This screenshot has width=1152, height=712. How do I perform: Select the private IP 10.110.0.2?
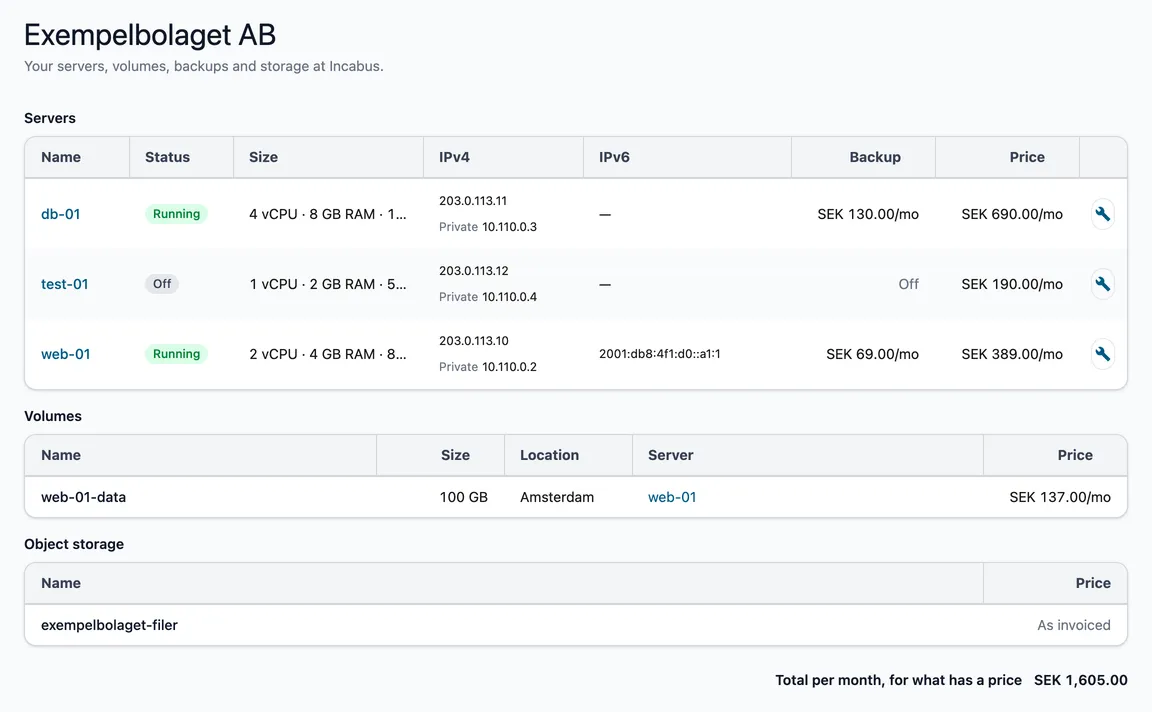coord(509,366)
